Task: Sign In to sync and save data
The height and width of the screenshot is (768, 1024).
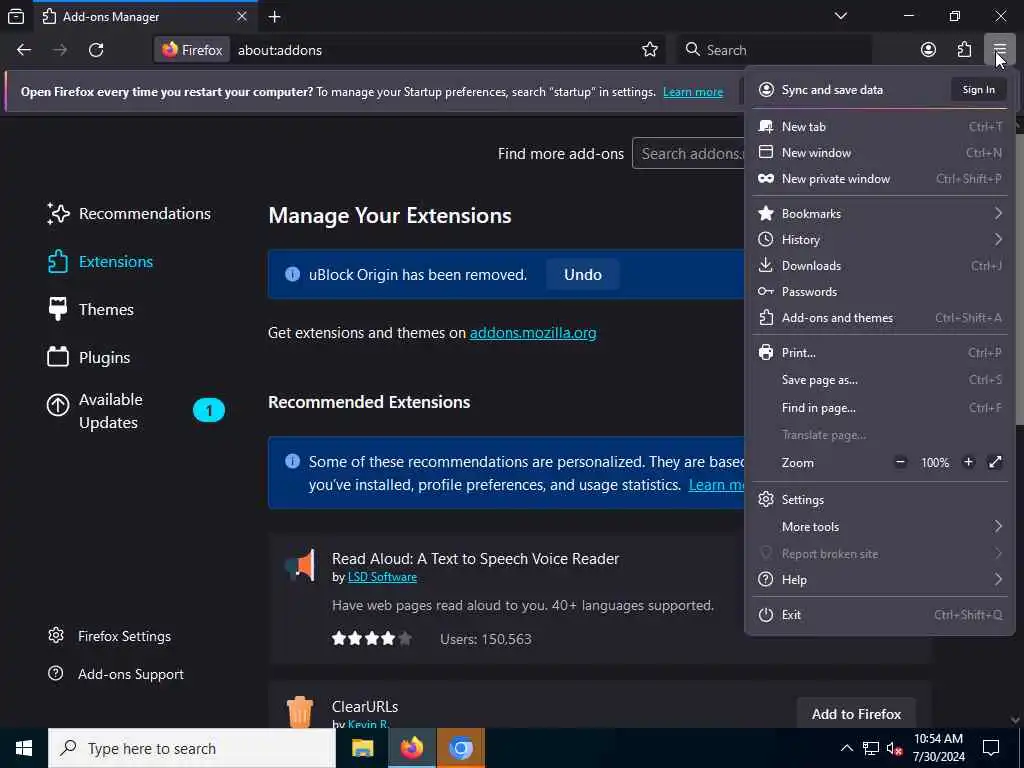Action: [978, 89]
